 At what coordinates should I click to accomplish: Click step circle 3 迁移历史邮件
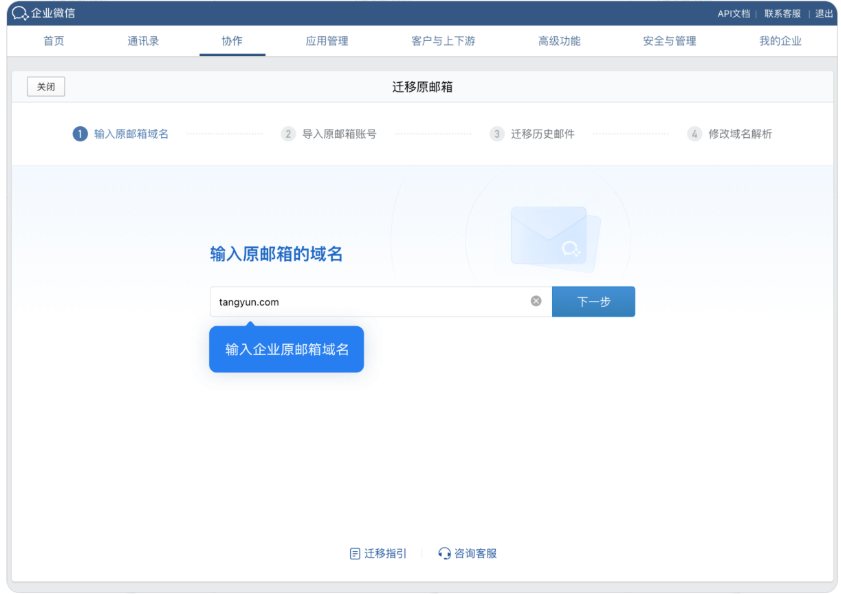(x=495, y=132)
